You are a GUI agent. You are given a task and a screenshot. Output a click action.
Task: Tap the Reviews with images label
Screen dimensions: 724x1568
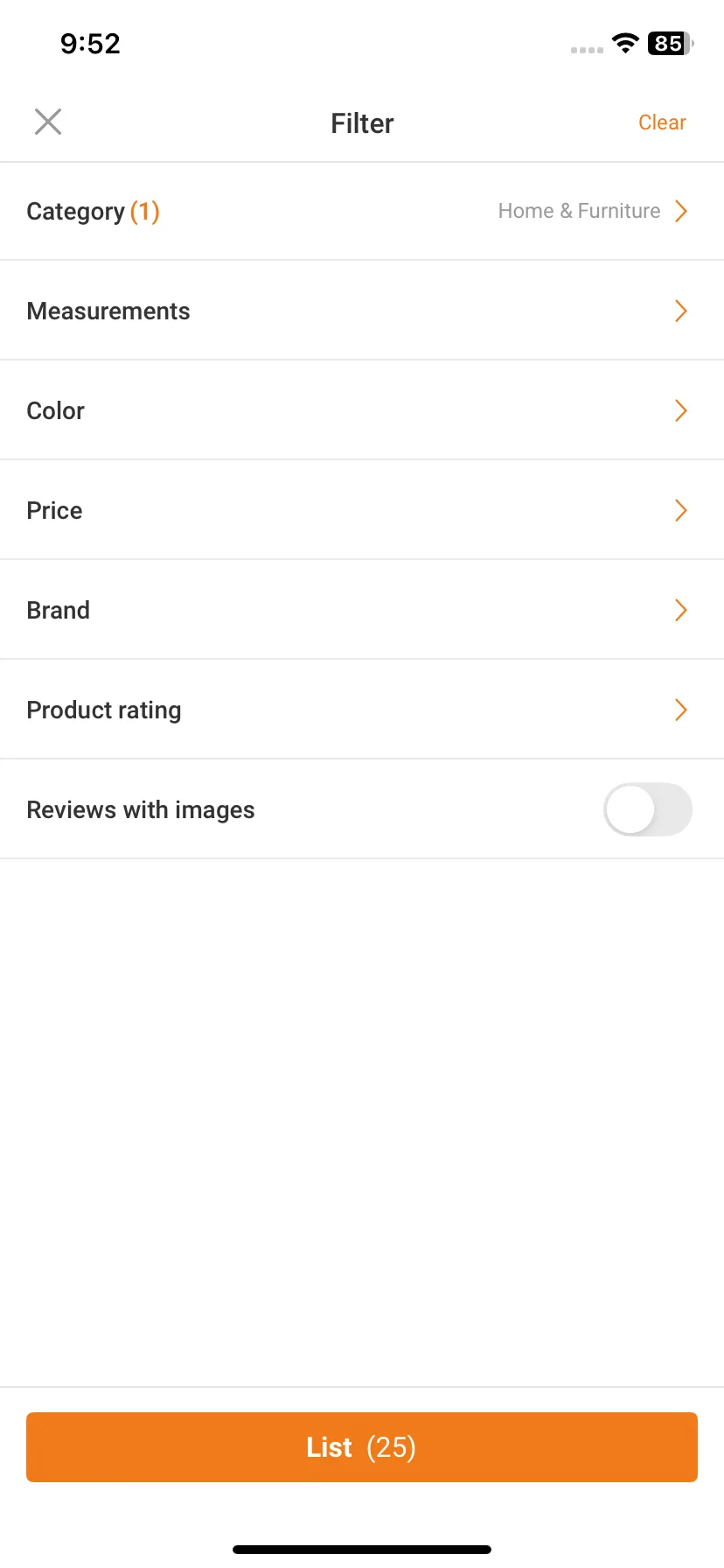[x=141, y=810]
